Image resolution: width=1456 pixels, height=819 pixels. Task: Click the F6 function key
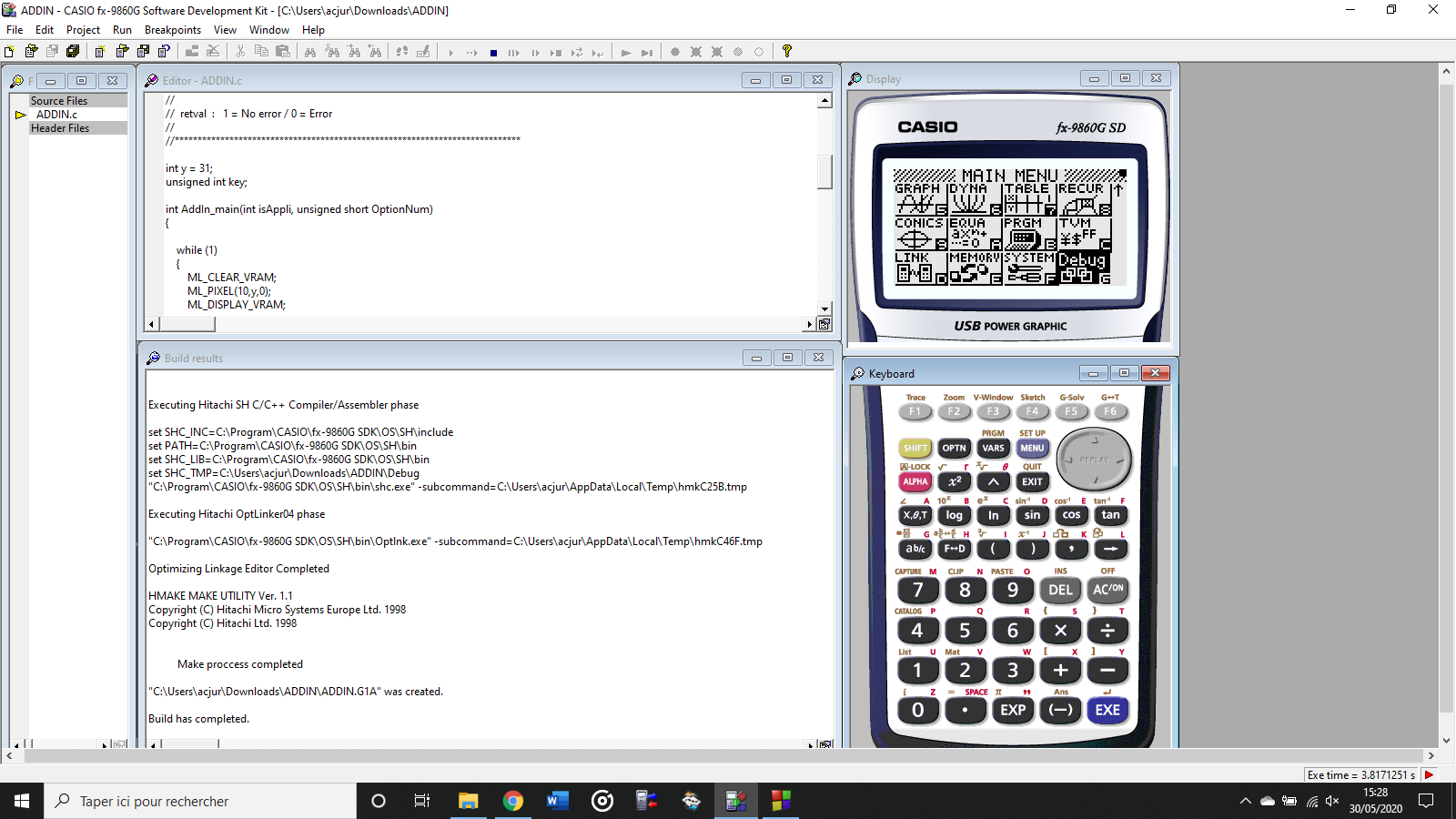[1110, 411]
